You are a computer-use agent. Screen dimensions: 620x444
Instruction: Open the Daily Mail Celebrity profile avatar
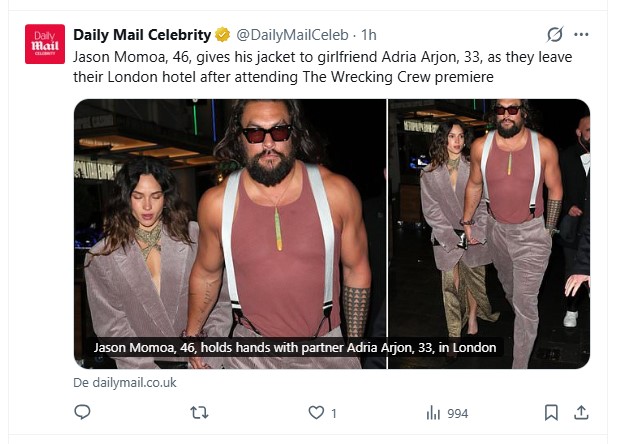(45, 44)
